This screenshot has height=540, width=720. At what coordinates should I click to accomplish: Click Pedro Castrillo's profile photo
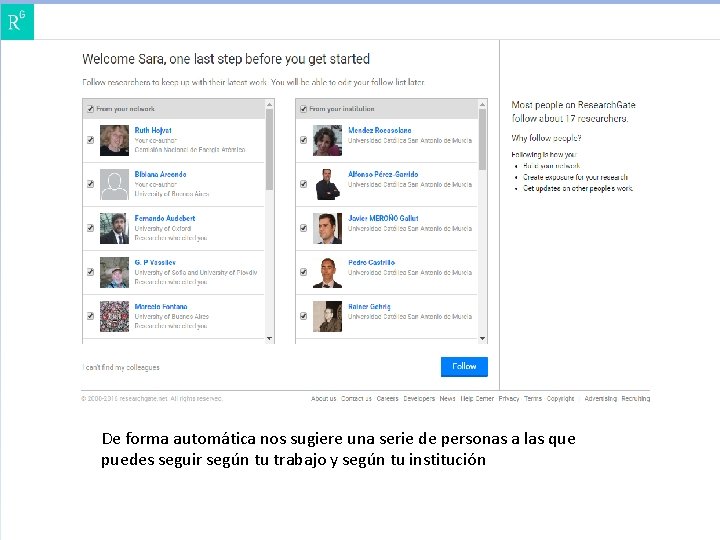click(x=327, y=272)
